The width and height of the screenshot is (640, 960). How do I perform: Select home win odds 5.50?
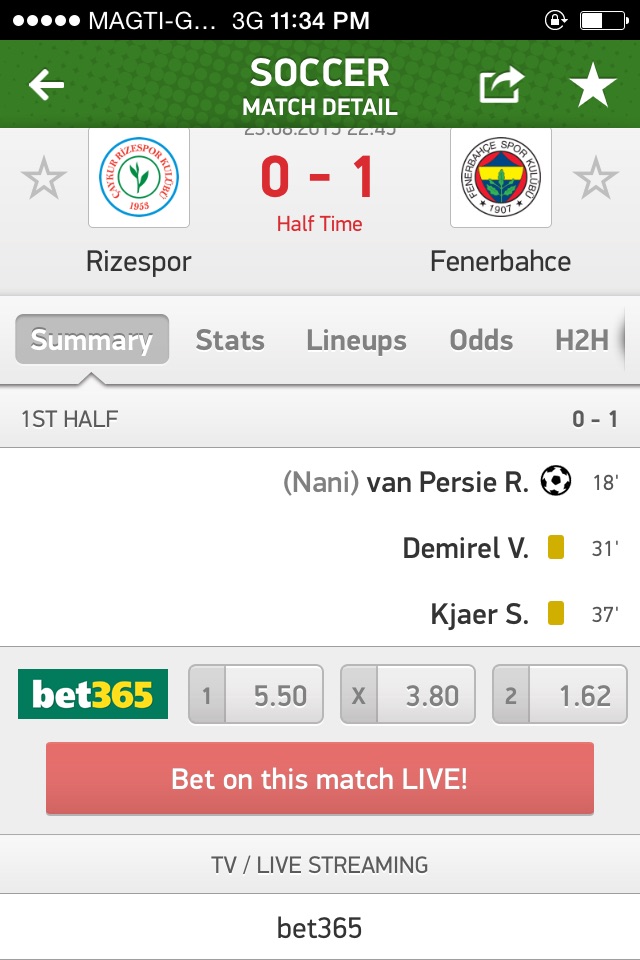click(256, 695)
